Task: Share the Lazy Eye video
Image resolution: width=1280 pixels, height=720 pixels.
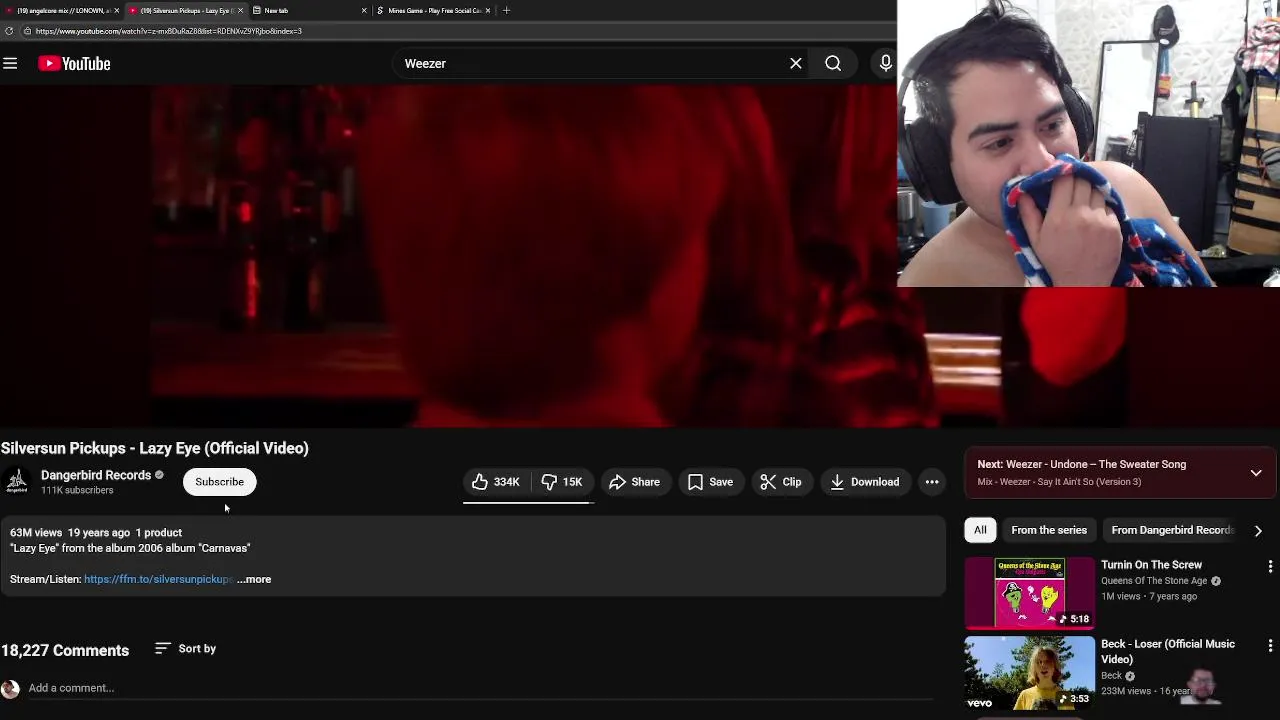Action: [x=634, y=482]
